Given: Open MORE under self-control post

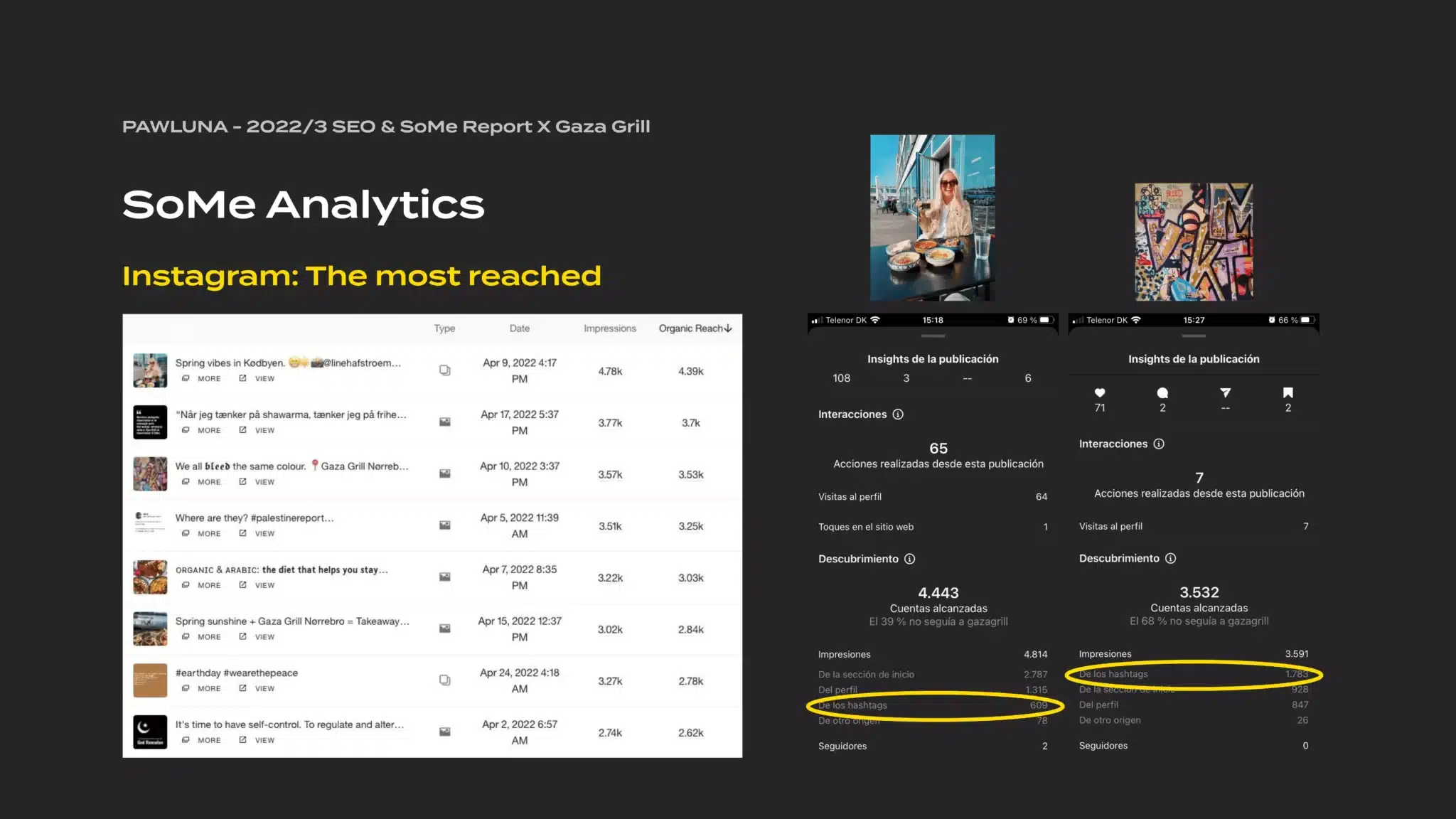Looking at the screenshot, I should click(202, 741).
